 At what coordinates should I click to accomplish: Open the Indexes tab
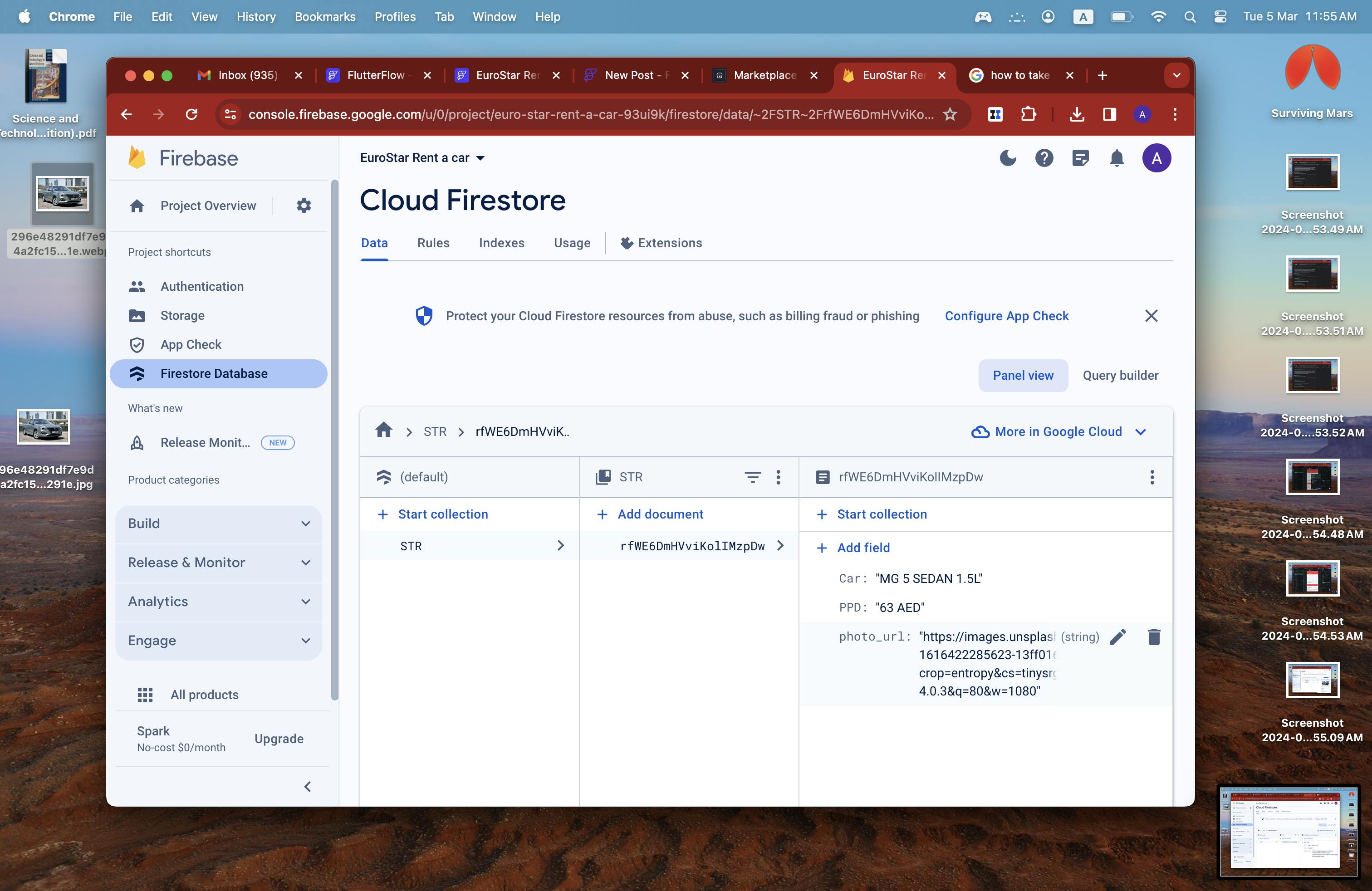coord(501,243)
